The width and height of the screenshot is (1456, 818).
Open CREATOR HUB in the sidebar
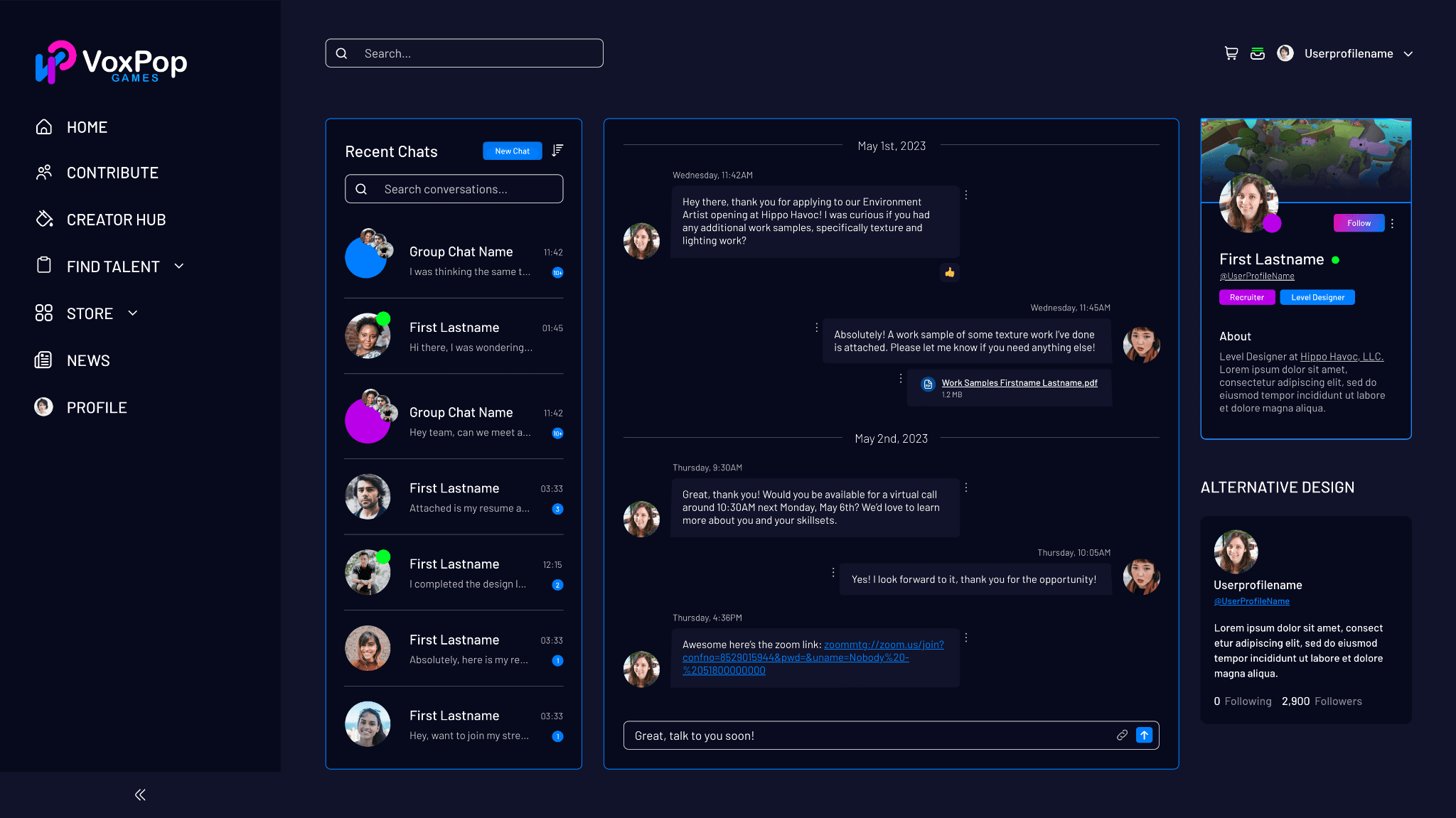(x=116, y=220)
